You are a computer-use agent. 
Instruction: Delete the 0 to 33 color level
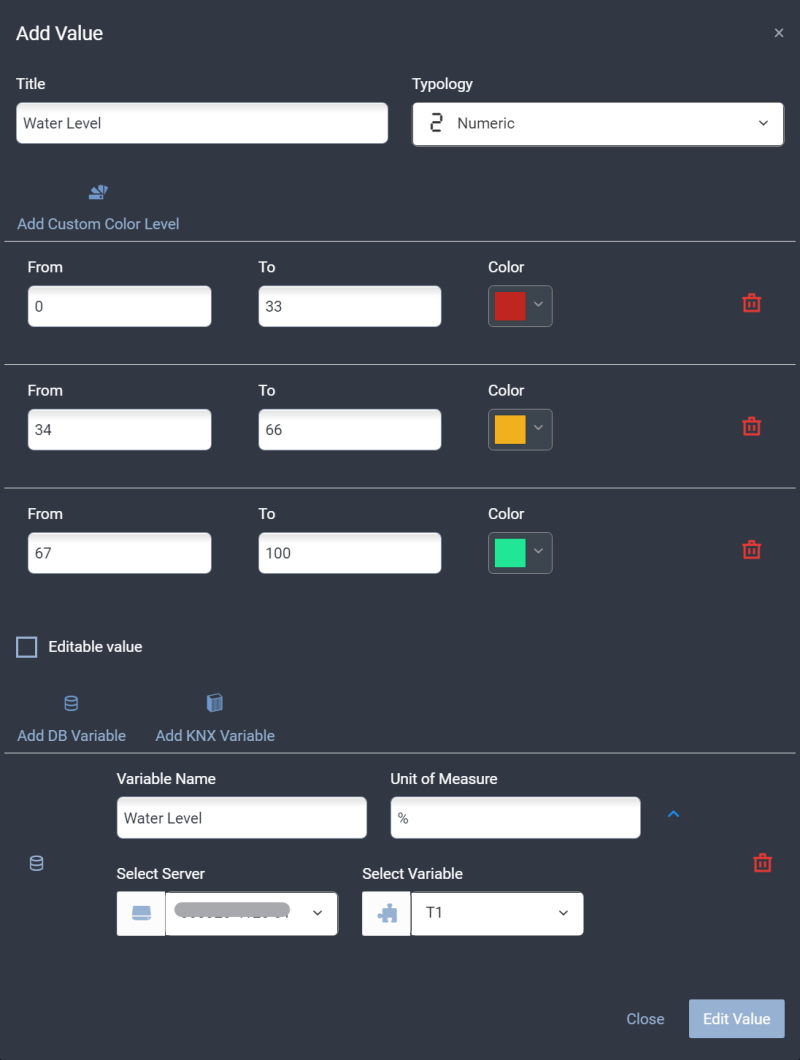tap(751, 304)
